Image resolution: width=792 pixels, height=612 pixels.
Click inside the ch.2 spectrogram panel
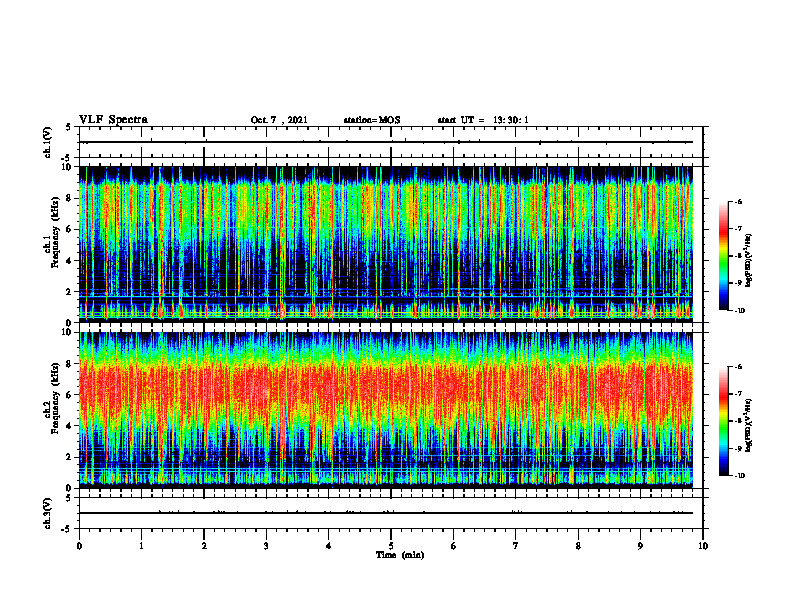[x=386, y=410]
